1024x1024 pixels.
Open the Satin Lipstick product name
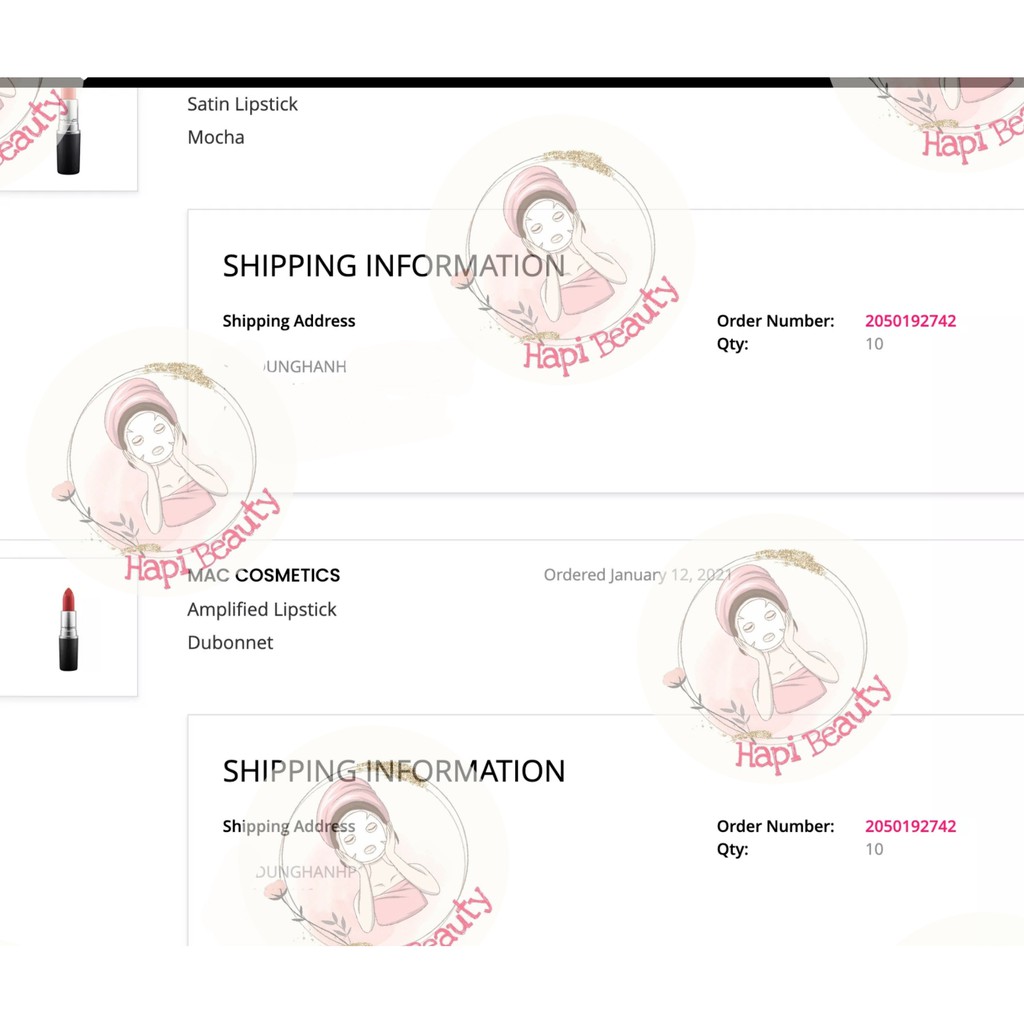[x=242, y=104]
